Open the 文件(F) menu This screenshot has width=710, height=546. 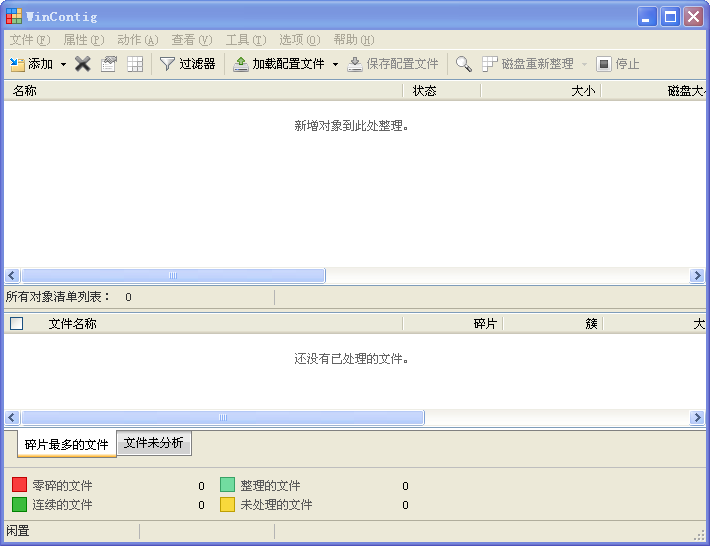point(30,40)
